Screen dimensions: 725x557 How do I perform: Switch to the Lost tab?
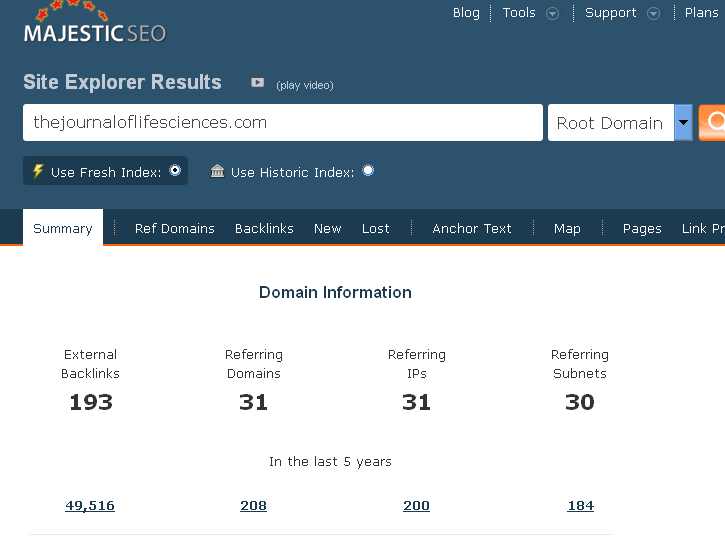[375, 228]
